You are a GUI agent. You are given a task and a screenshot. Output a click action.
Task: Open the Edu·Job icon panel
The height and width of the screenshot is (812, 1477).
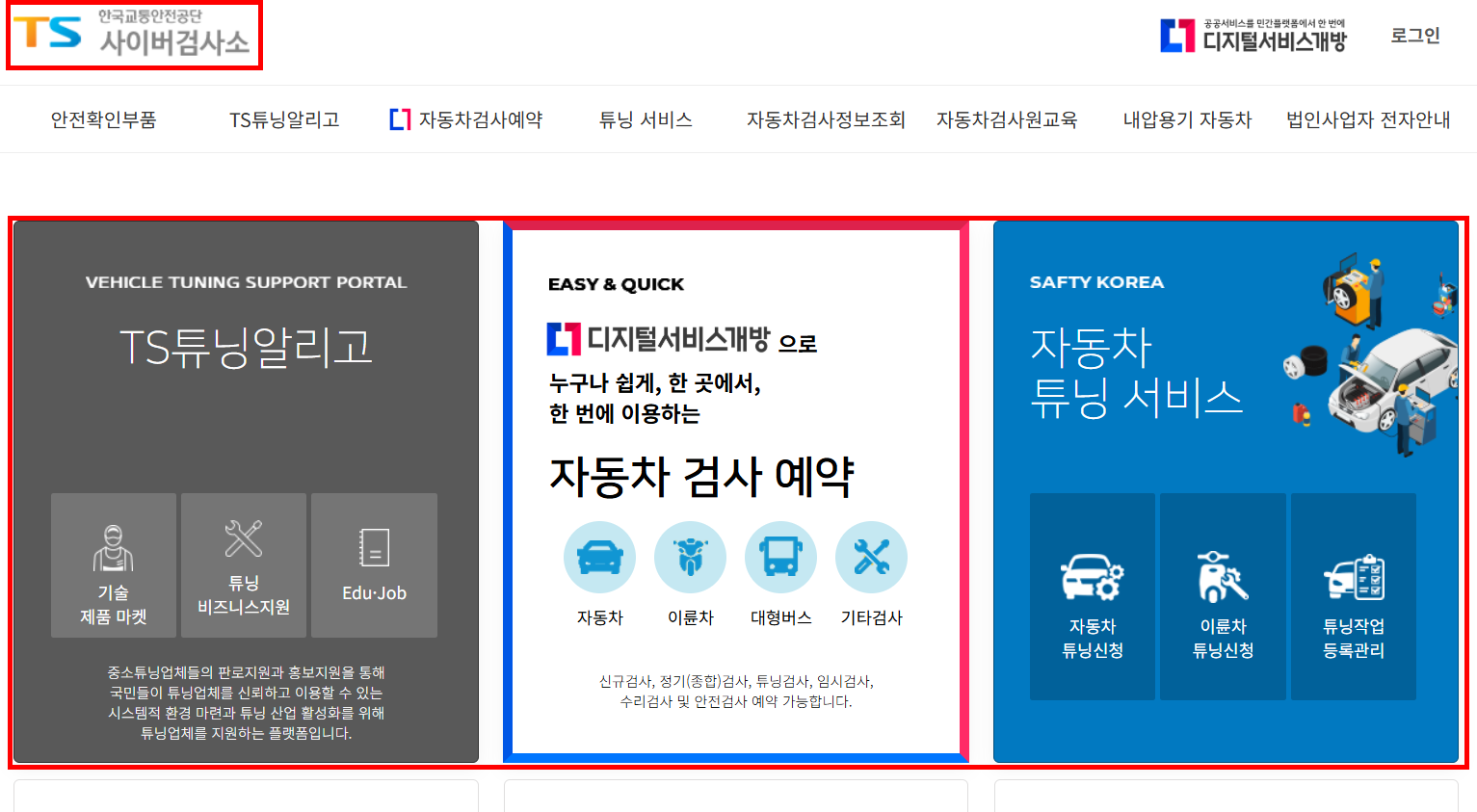[373, 565]
